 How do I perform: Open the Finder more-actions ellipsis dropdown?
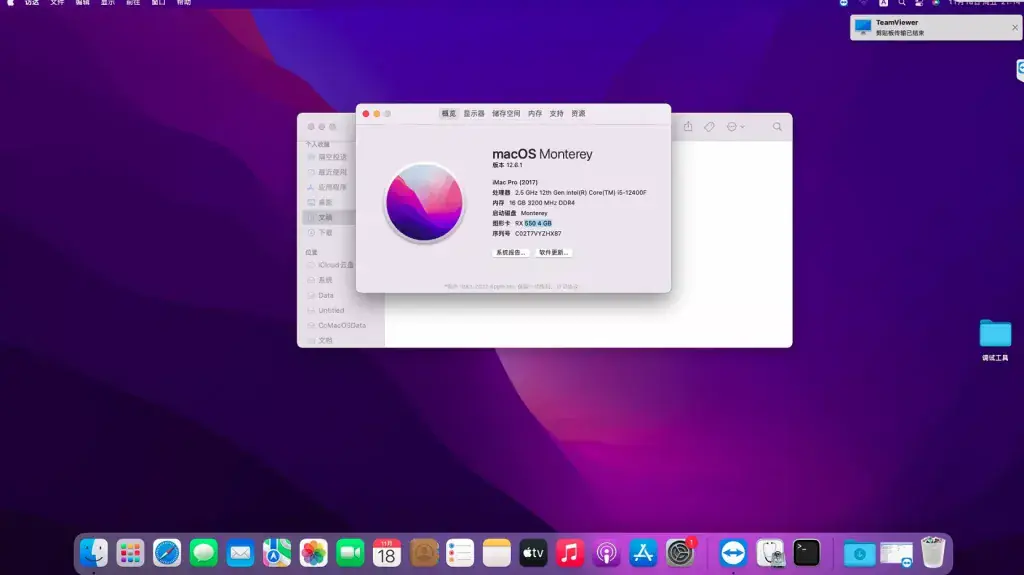point(735,127)
